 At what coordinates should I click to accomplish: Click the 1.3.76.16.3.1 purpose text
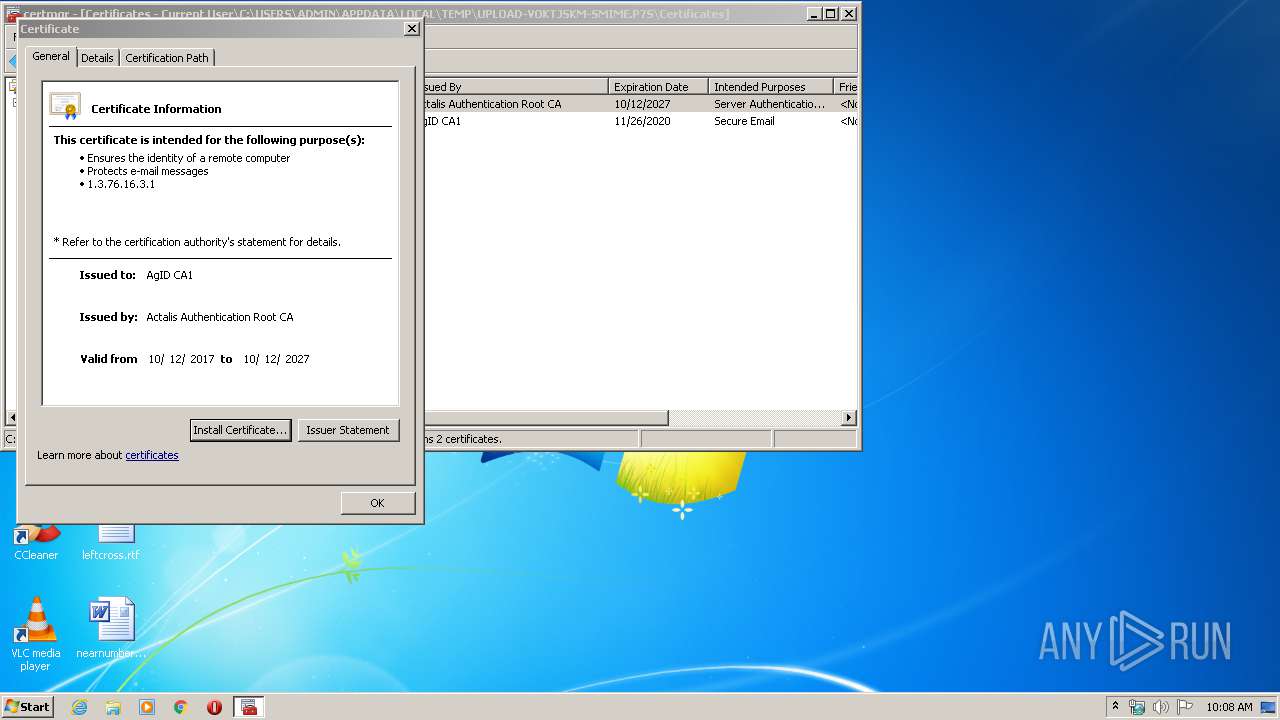click(121, 184)
